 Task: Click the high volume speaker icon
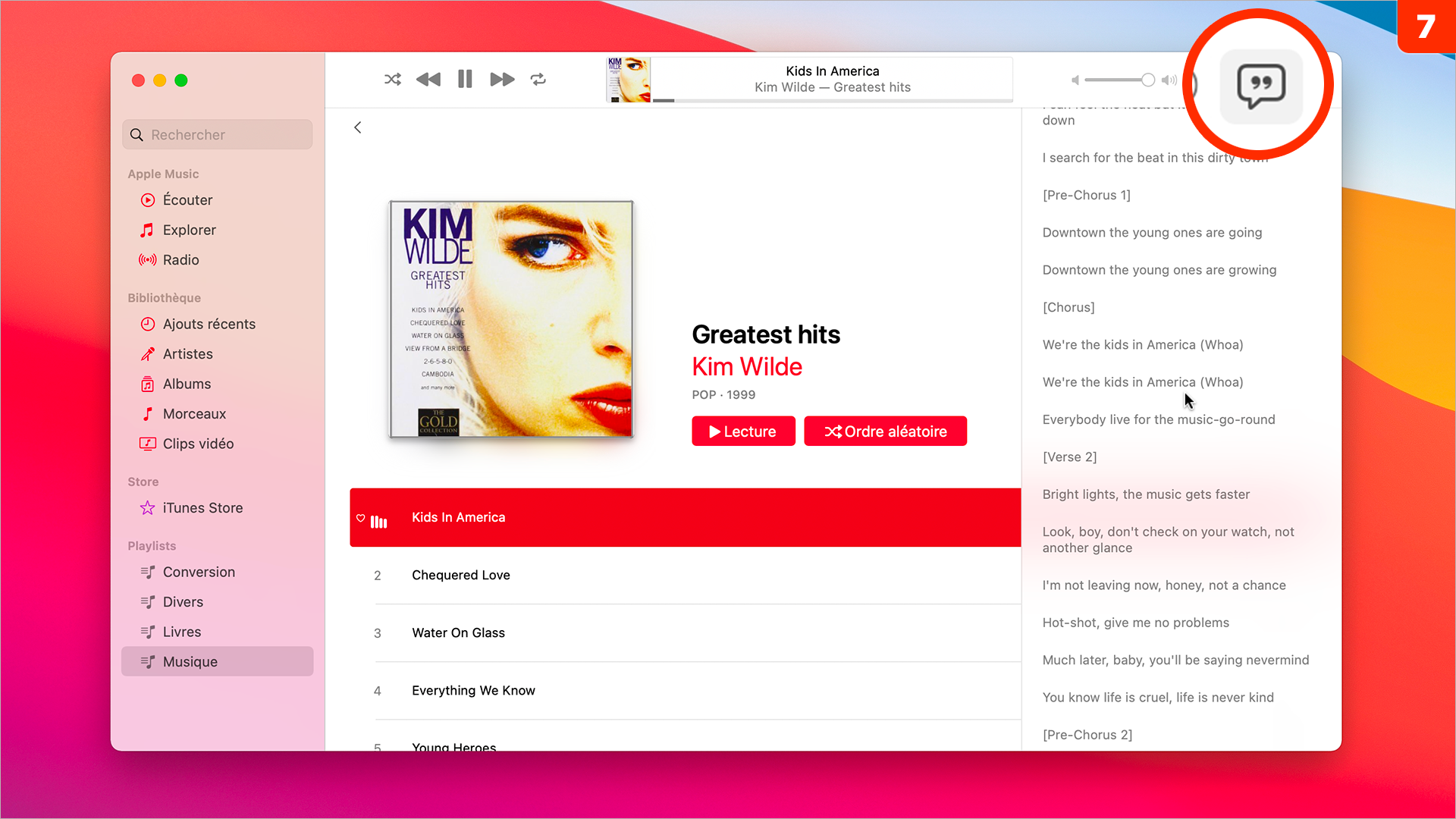(1169, 80)
